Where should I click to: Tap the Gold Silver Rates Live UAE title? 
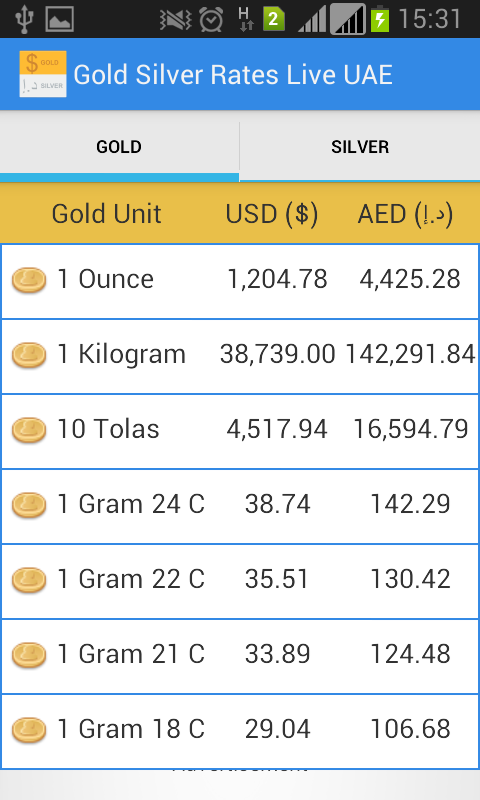pos(233,74)
